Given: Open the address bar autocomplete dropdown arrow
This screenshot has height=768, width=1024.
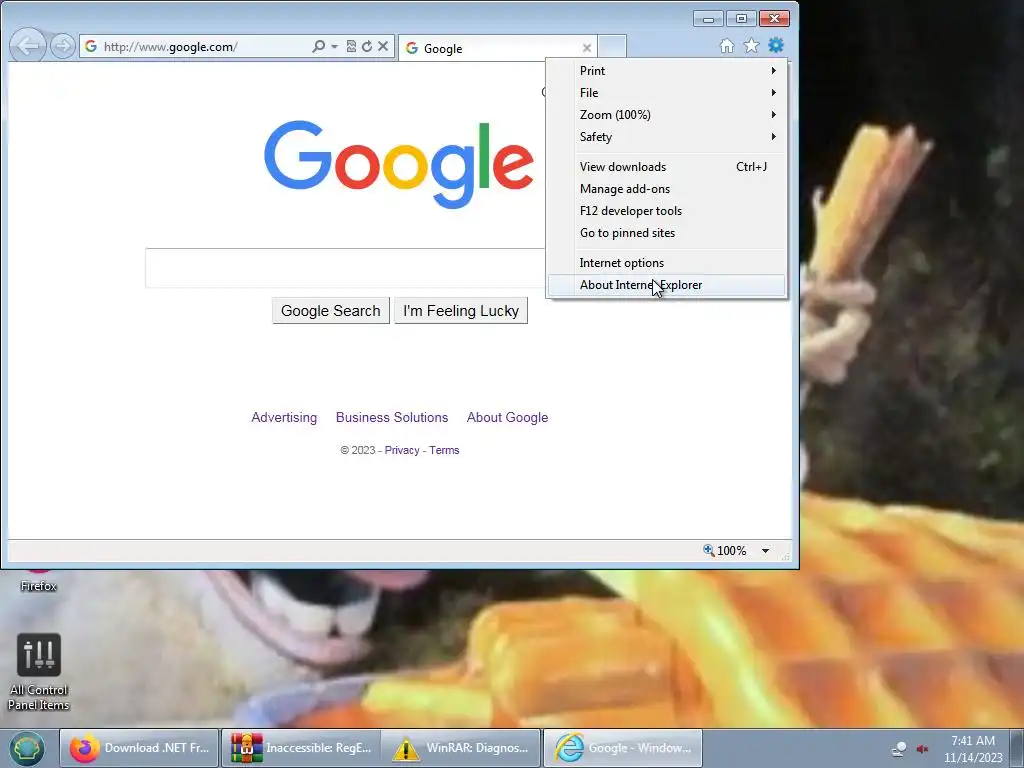Looking at the screenshot, I should (x=334, y=46).
